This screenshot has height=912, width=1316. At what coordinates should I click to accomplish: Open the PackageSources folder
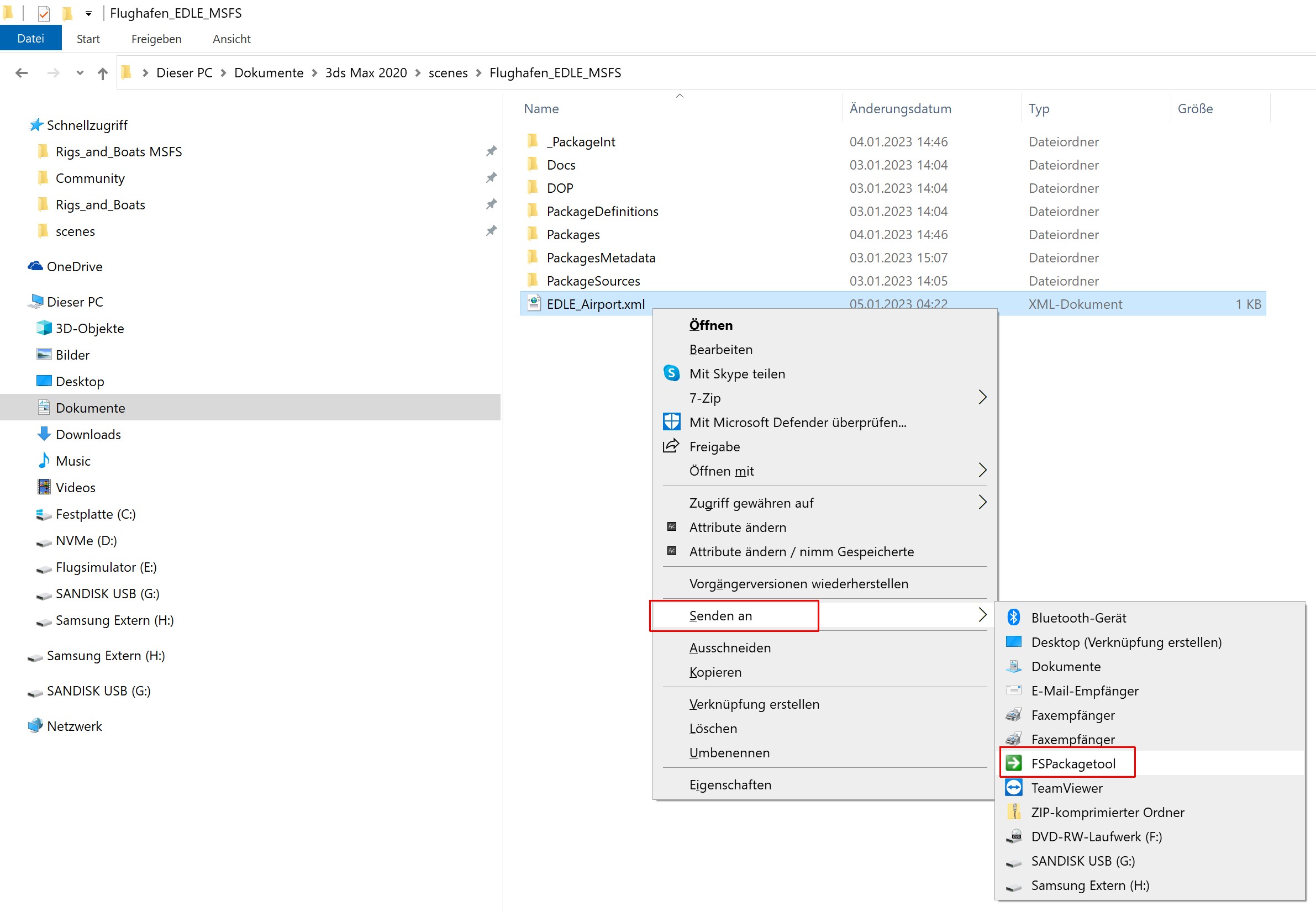click(x=593, y=281)
